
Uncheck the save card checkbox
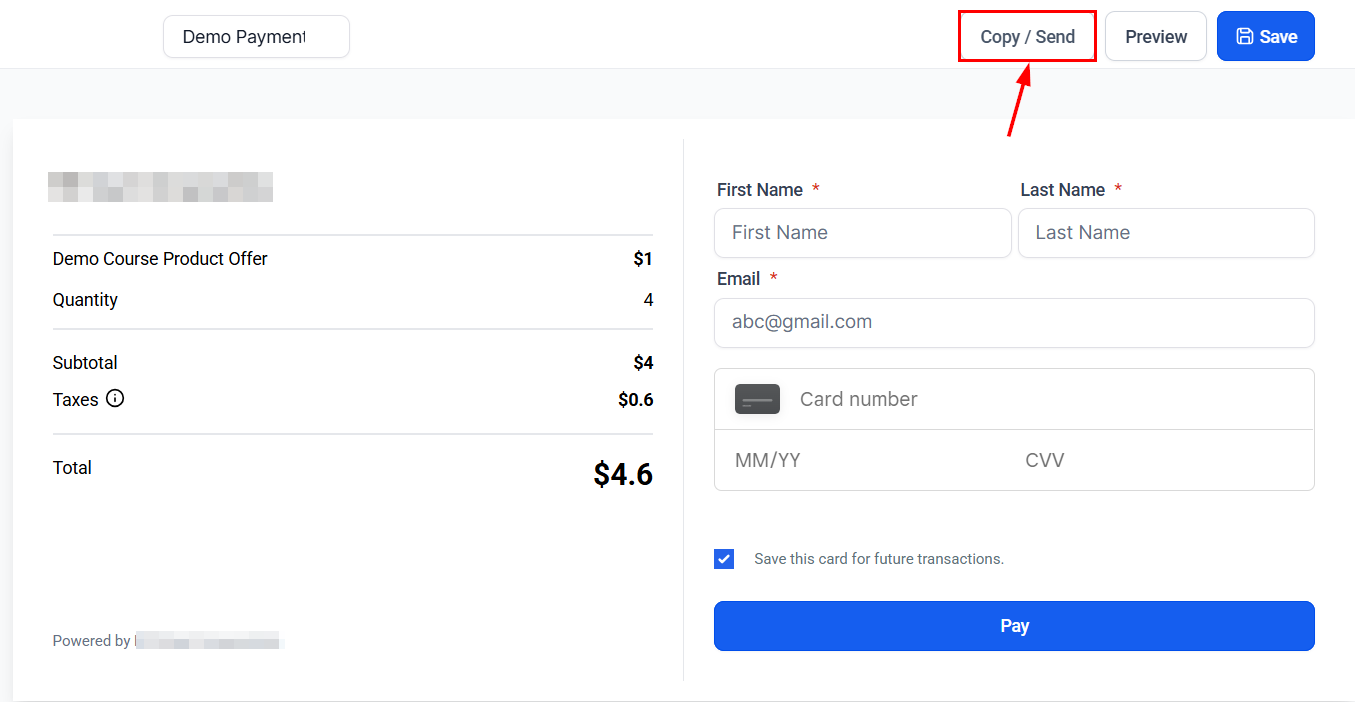click(x=724, y=559)
